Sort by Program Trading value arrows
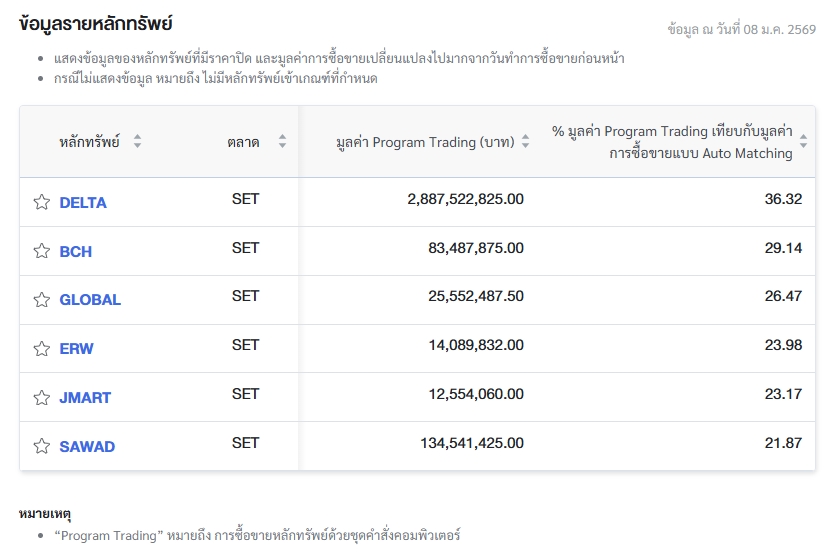This screenshot has width=840, height=552. click(x=526, y=142)
